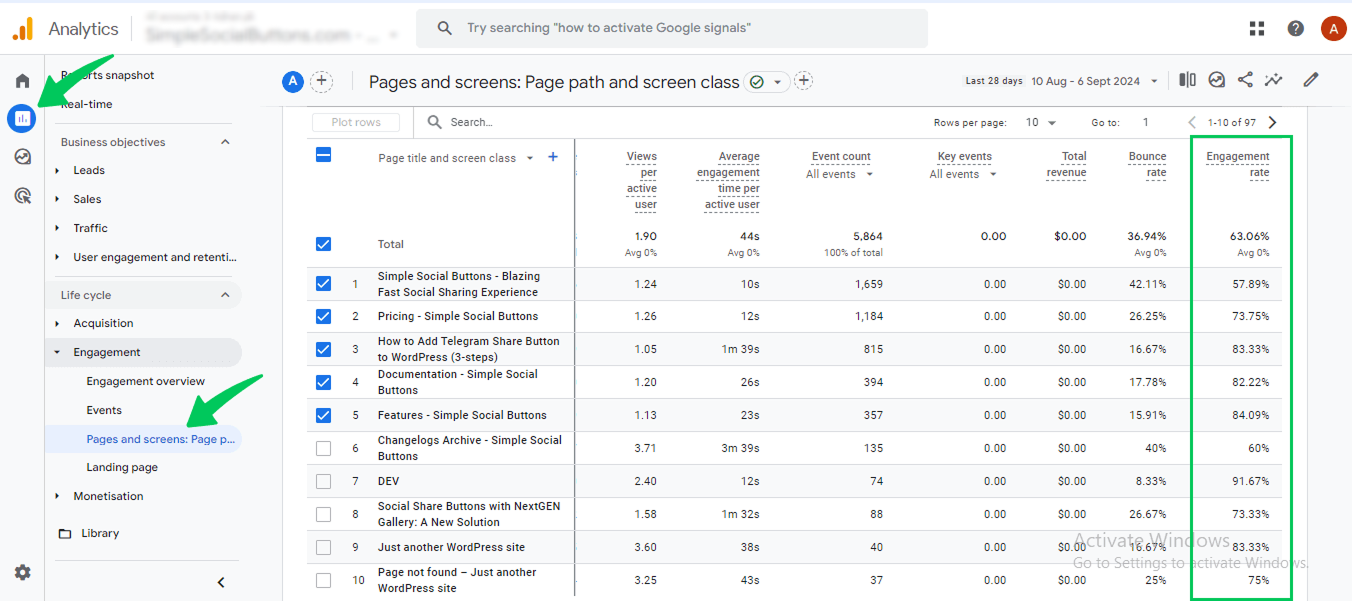This screenshot has width=1352, height=601.
Task: Open the Advertising icon in the left rail
Action: [x=22, y=195]
